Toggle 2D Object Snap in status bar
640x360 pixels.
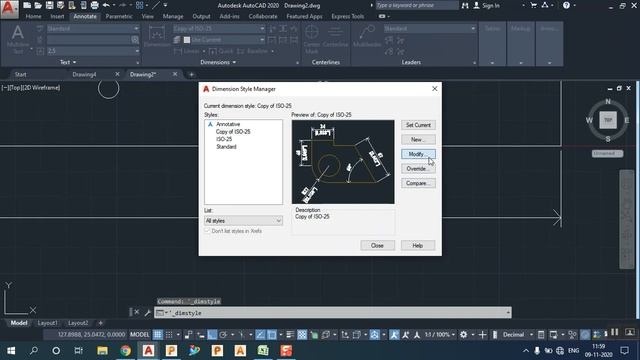pyautogui.click(x=272, y=335)
